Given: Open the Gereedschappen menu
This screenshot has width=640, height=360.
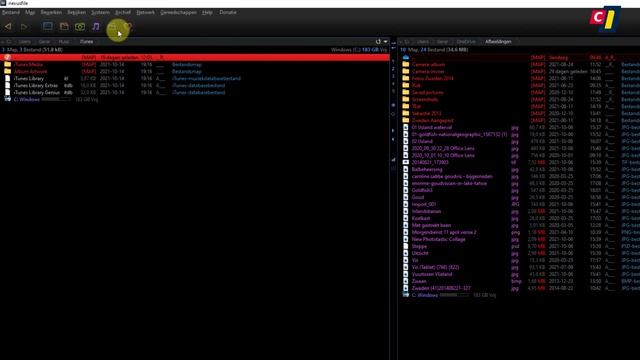Looking at the screenshot, I should [x=178, y=13].
